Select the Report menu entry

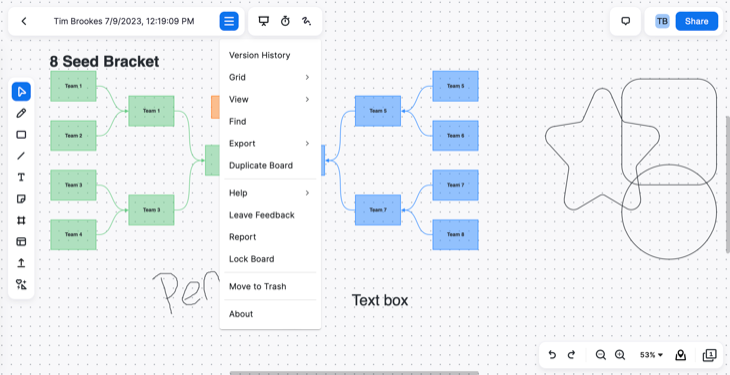(270, 237)
